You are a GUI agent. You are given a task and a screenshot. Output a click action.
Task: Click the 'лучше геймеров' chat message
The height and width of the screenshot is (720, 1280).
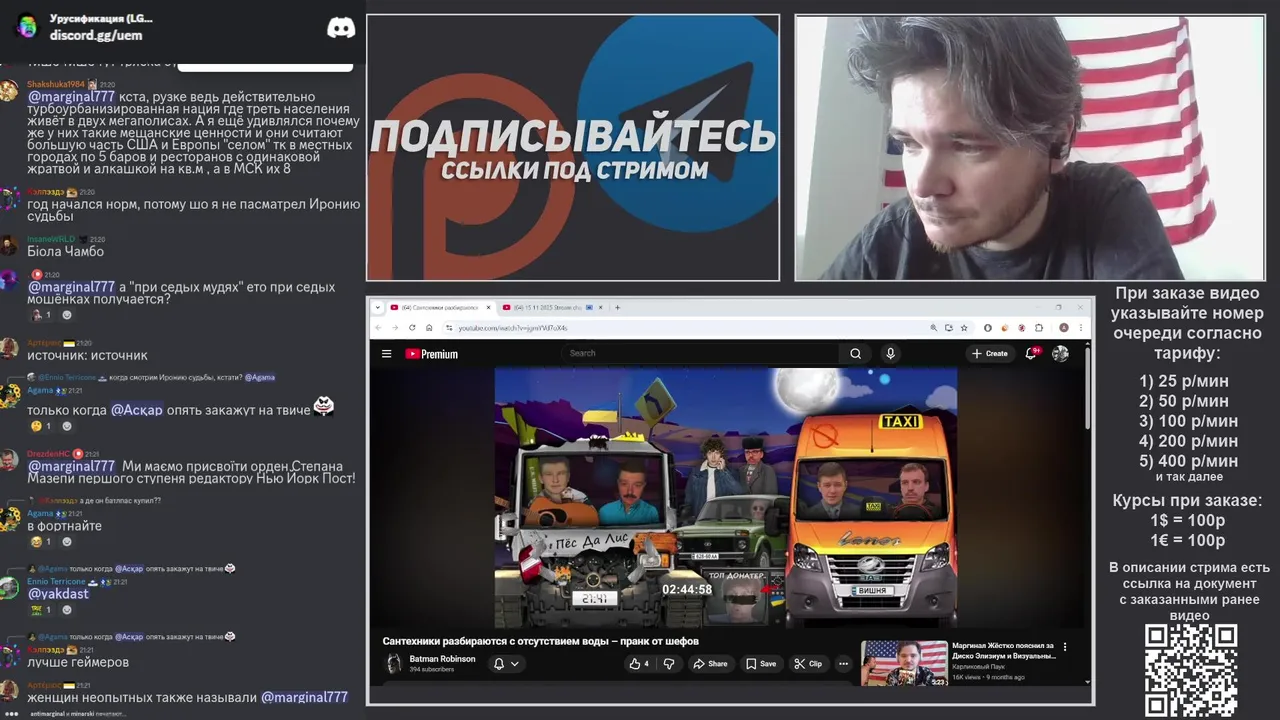[x=78, y=662]
